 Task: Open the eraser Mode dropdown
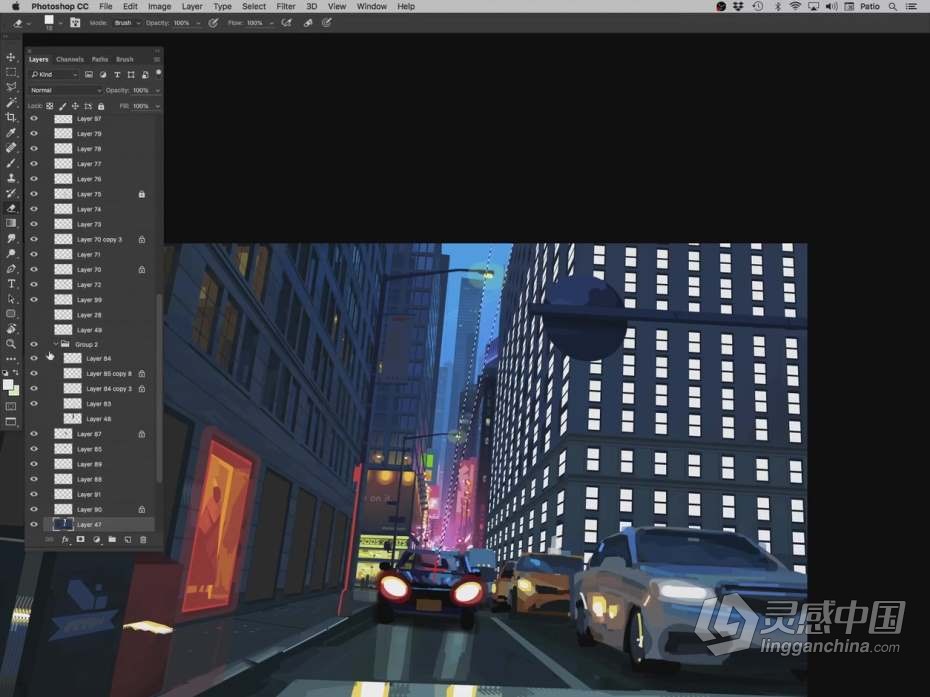point(126,22)
